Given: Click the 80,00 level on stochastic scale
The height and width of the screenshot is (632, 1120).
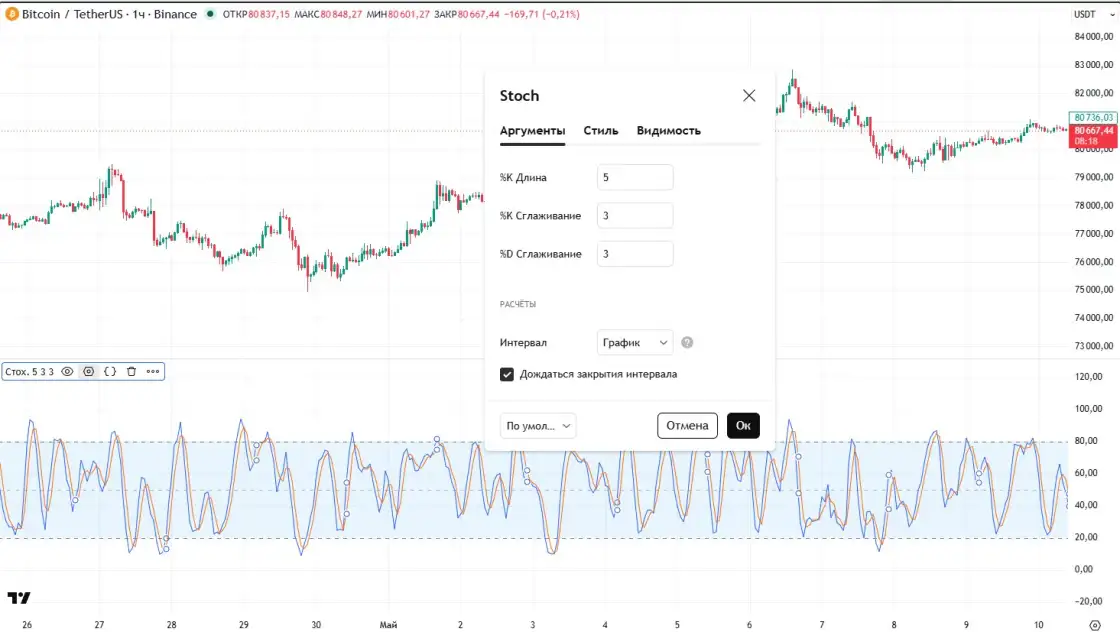Looking at the screenshot, I should pos(1086,441).
